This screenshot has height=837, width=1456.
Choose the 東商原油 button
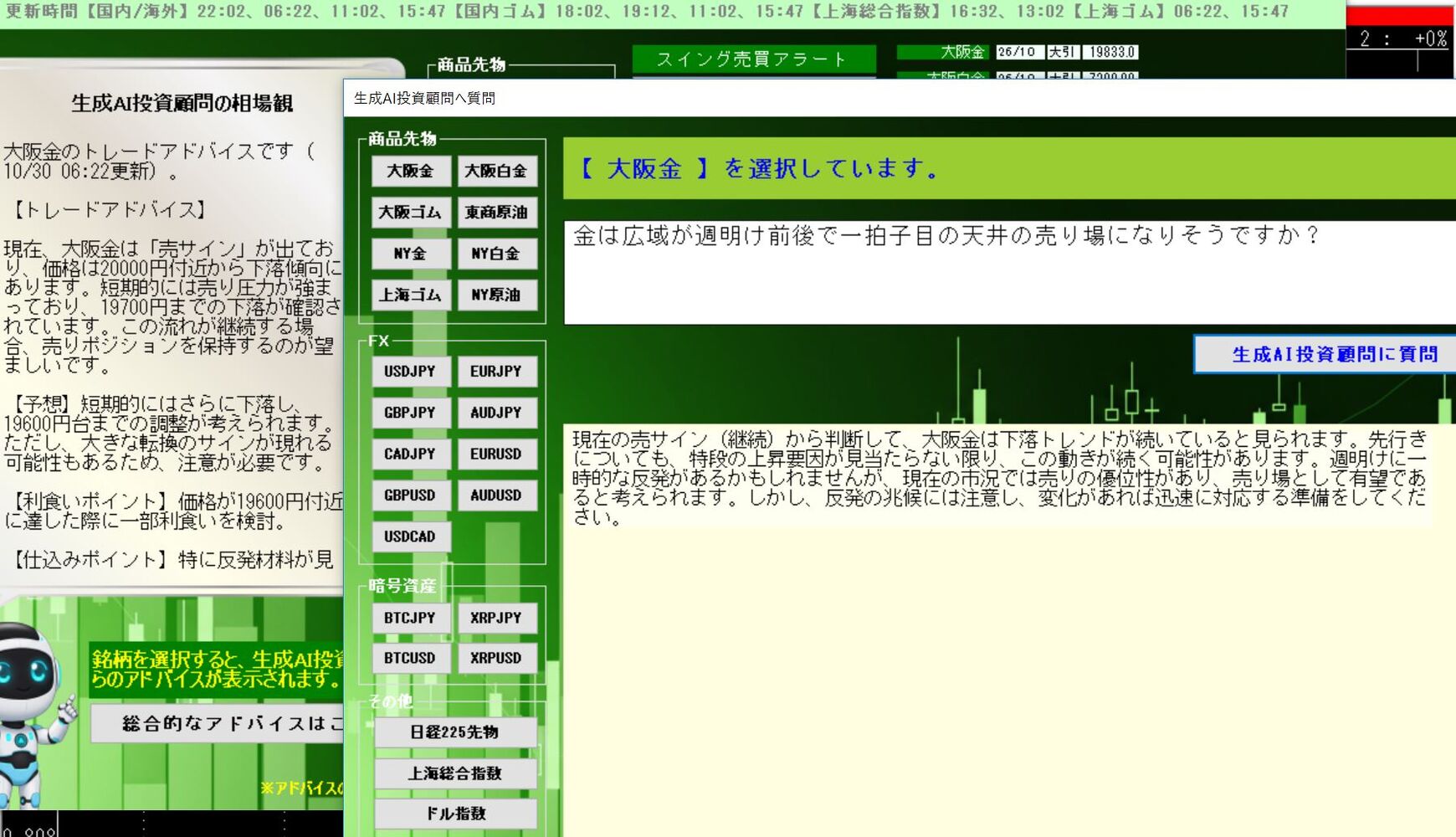point(497,213)
